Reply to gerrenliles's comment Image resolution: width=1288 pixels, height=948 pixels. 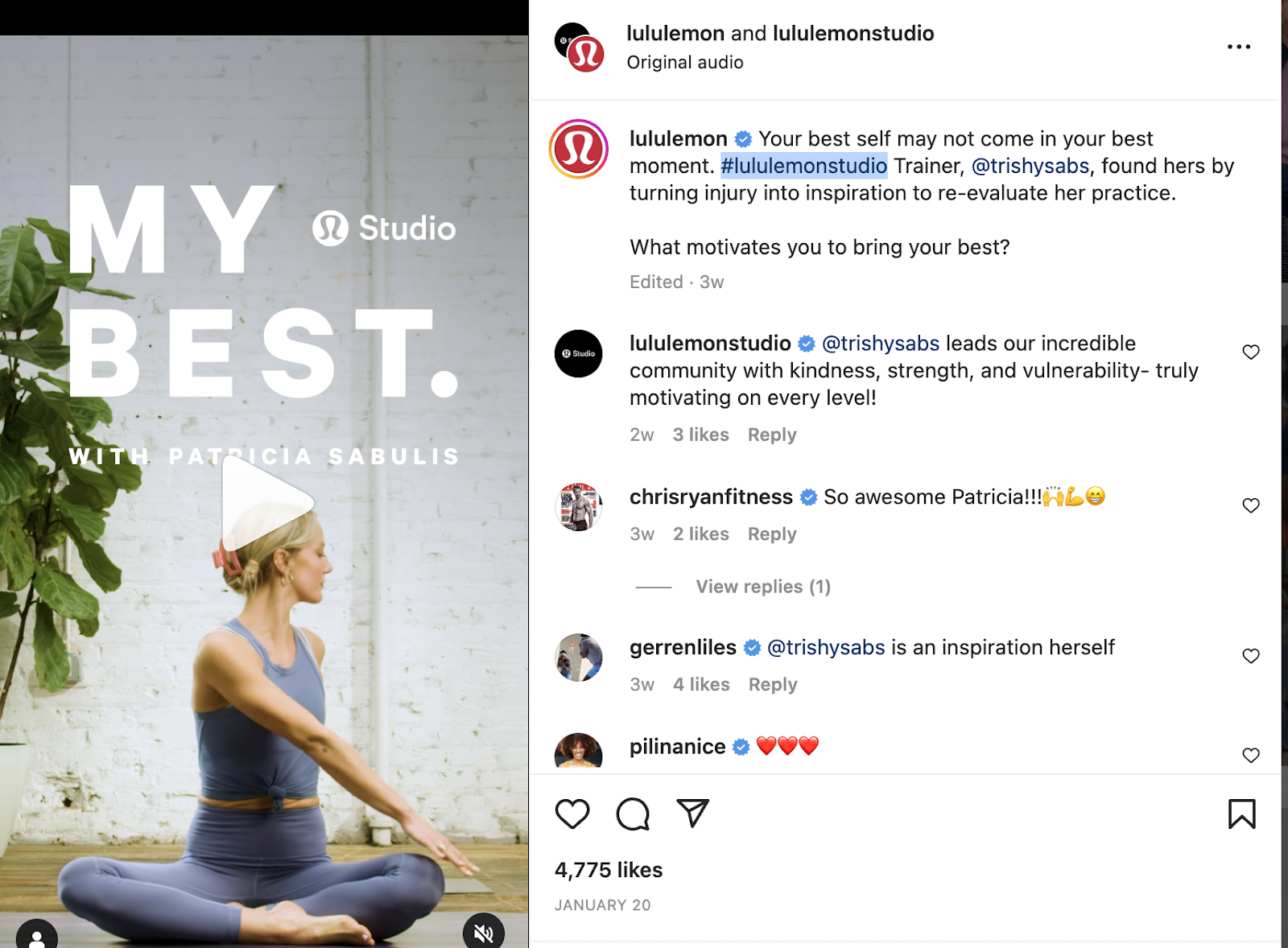pos(773,685)
